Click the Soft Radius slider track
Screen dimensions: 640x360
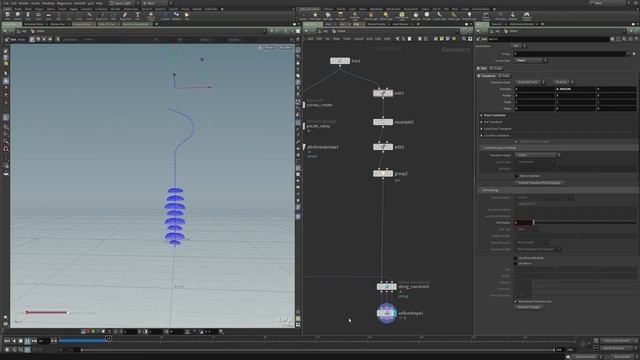[585, 222]
